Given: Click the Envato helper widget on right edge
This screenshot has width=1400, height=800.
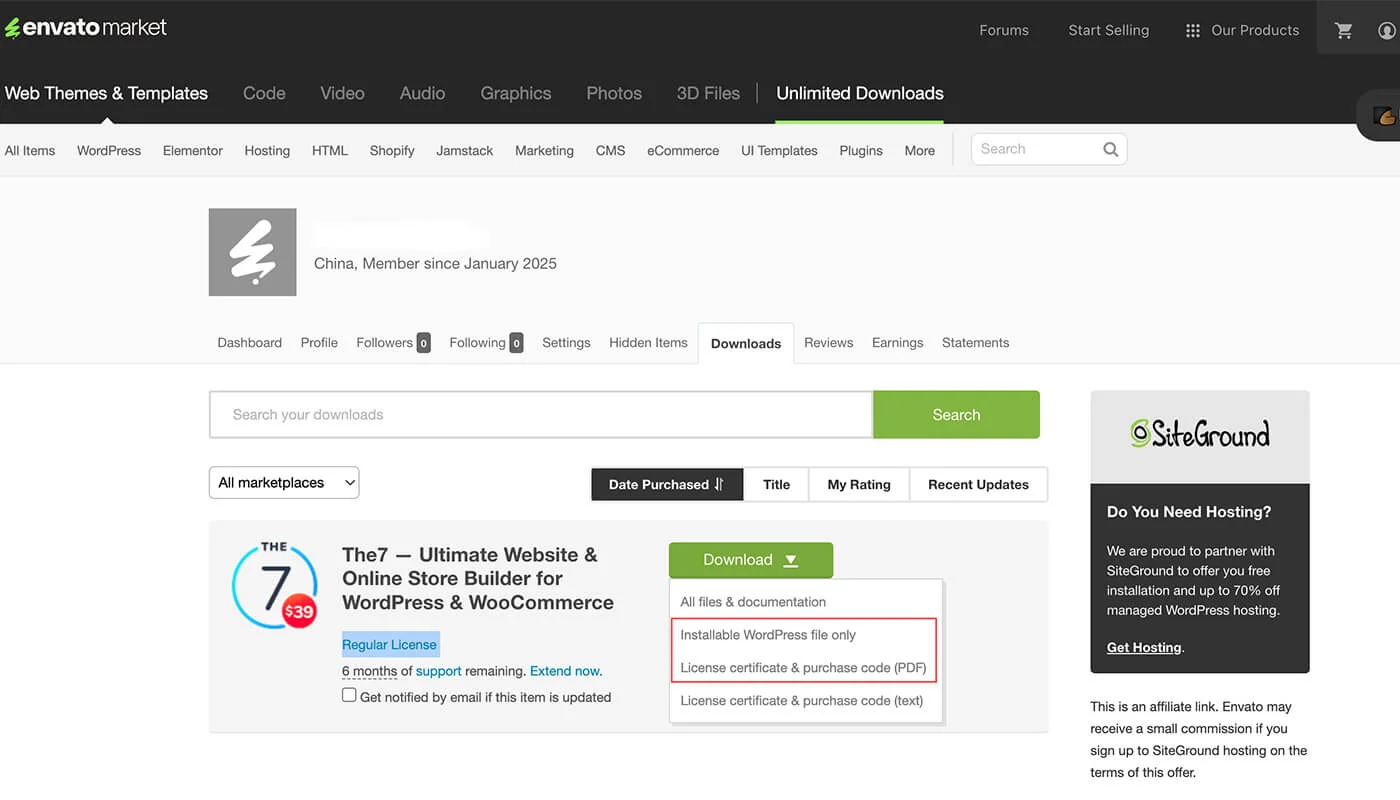Looking at the screenshot, I should 1384,115.
